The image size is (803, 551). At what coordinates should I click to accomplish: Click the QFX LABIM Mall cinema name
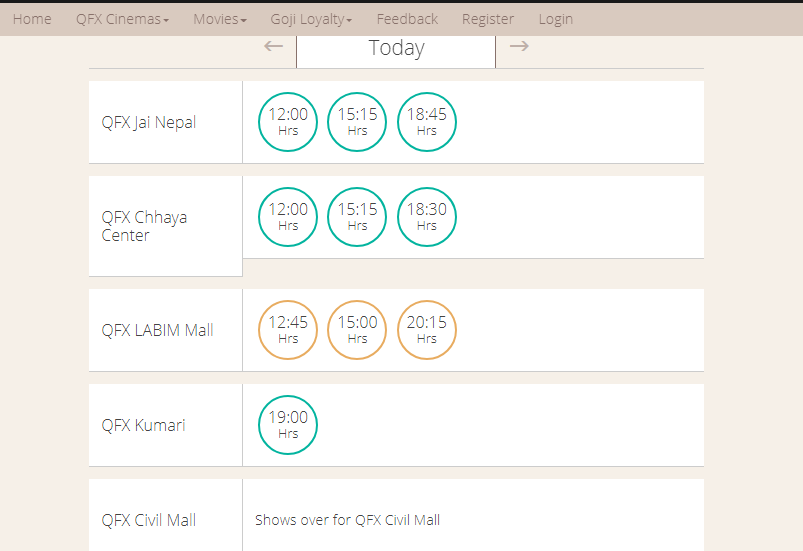157,330
